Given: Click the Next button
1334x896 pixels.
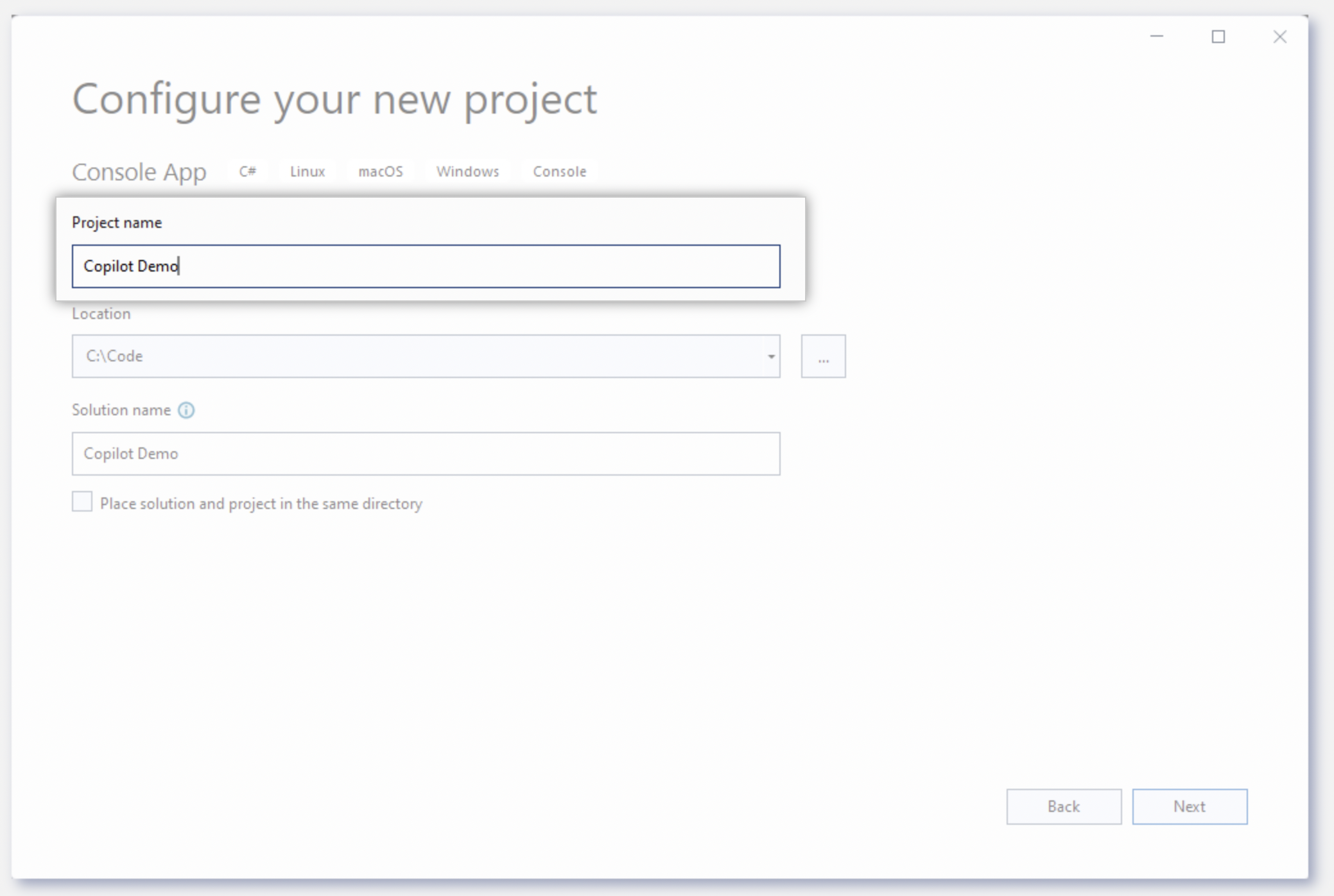Looking at the screenshot, I should click(x=1189, y=806).
